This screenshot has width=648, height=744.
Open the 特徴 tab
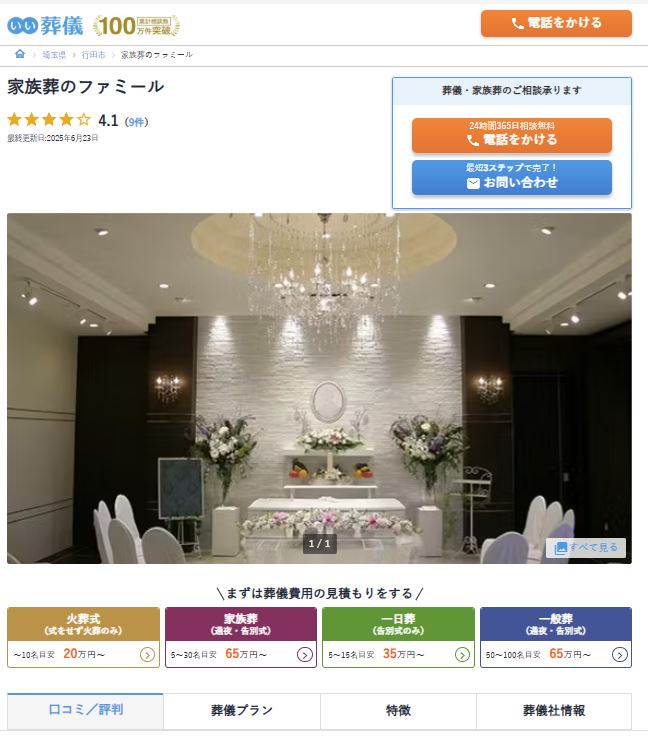(398, 711)
